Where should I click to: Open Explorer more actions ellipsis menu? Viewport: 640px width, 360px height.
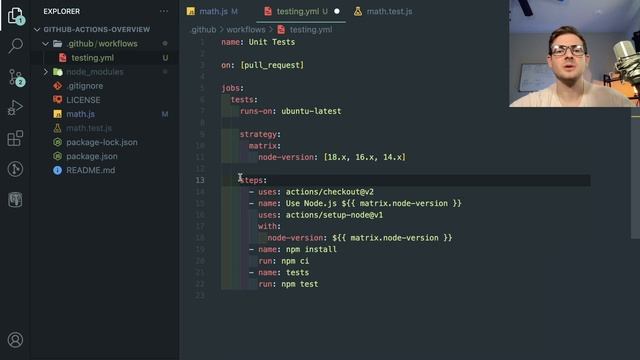164,11
